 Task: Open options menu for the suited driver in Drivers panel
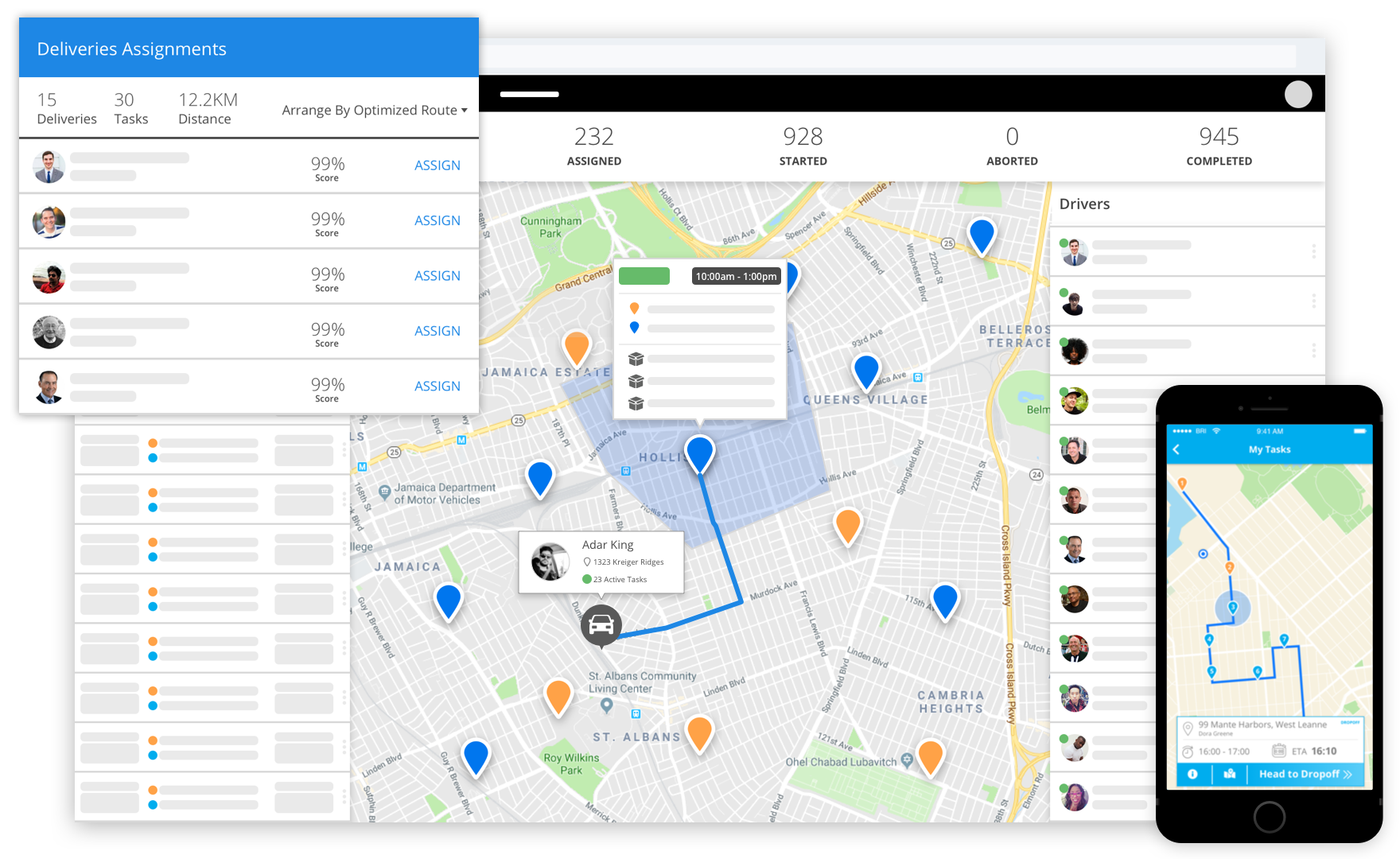click(1313, 251)
